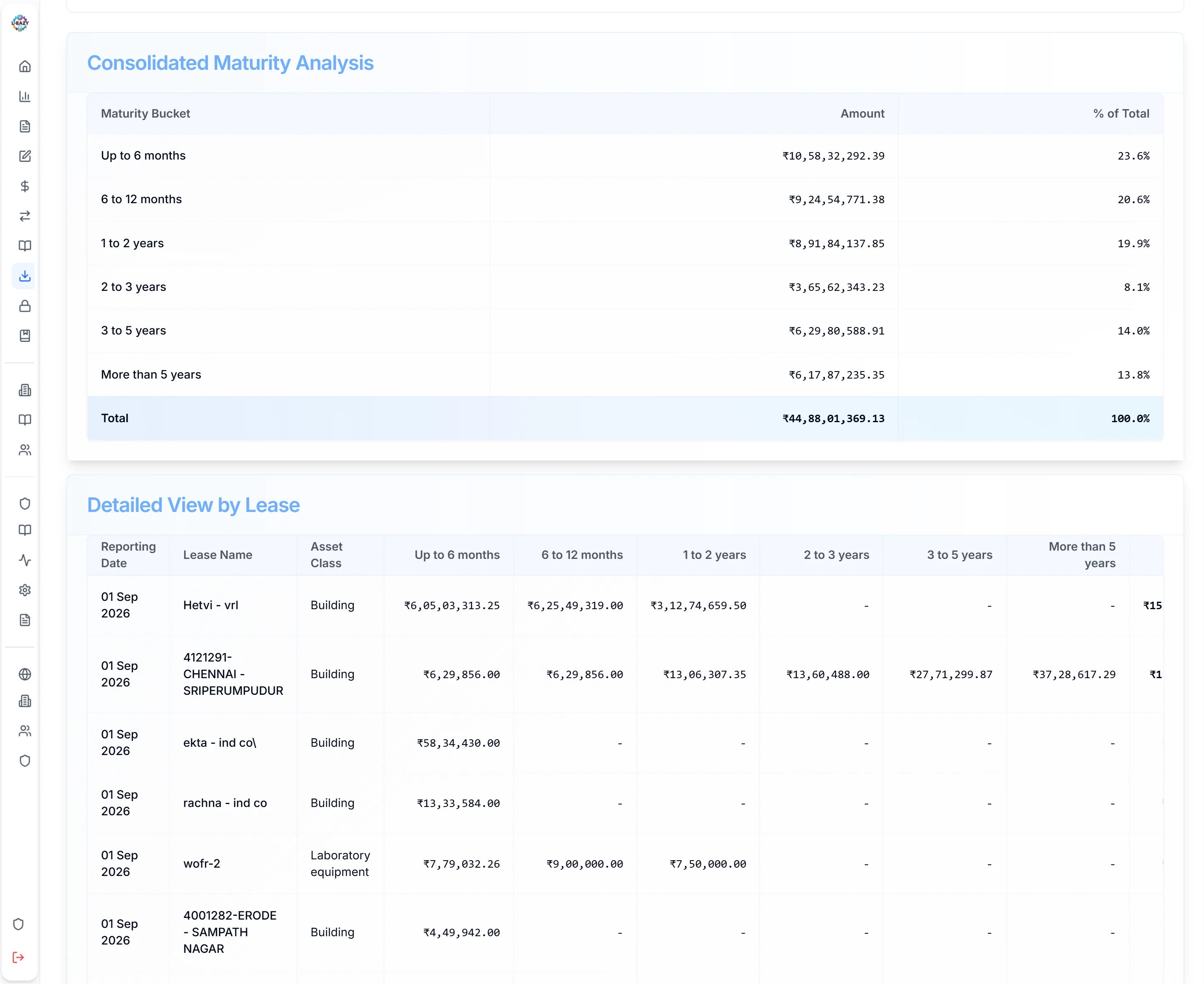Click the Laboratory equipment asset class cell
This screenshot has height=984, width=1204.
click(340, 864)
